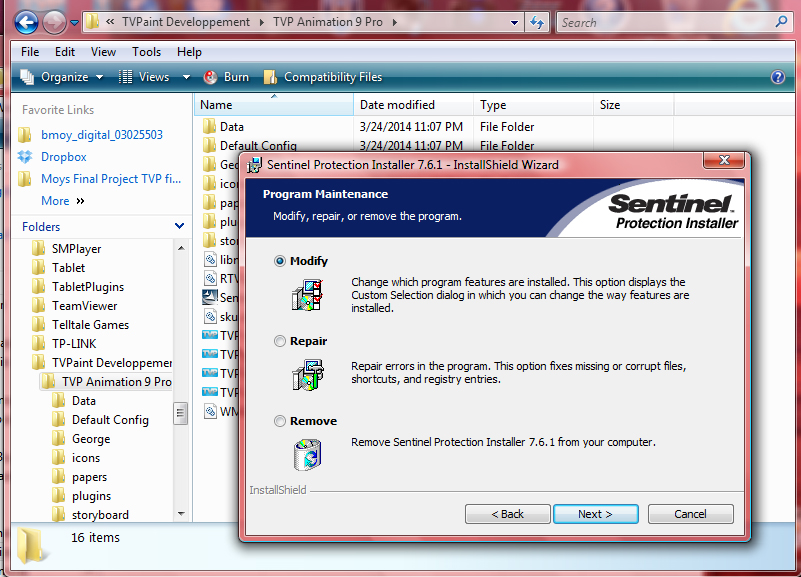Click the Burn disc icon
This screenshot has width=801, height=577.
[x=210, y=77]
